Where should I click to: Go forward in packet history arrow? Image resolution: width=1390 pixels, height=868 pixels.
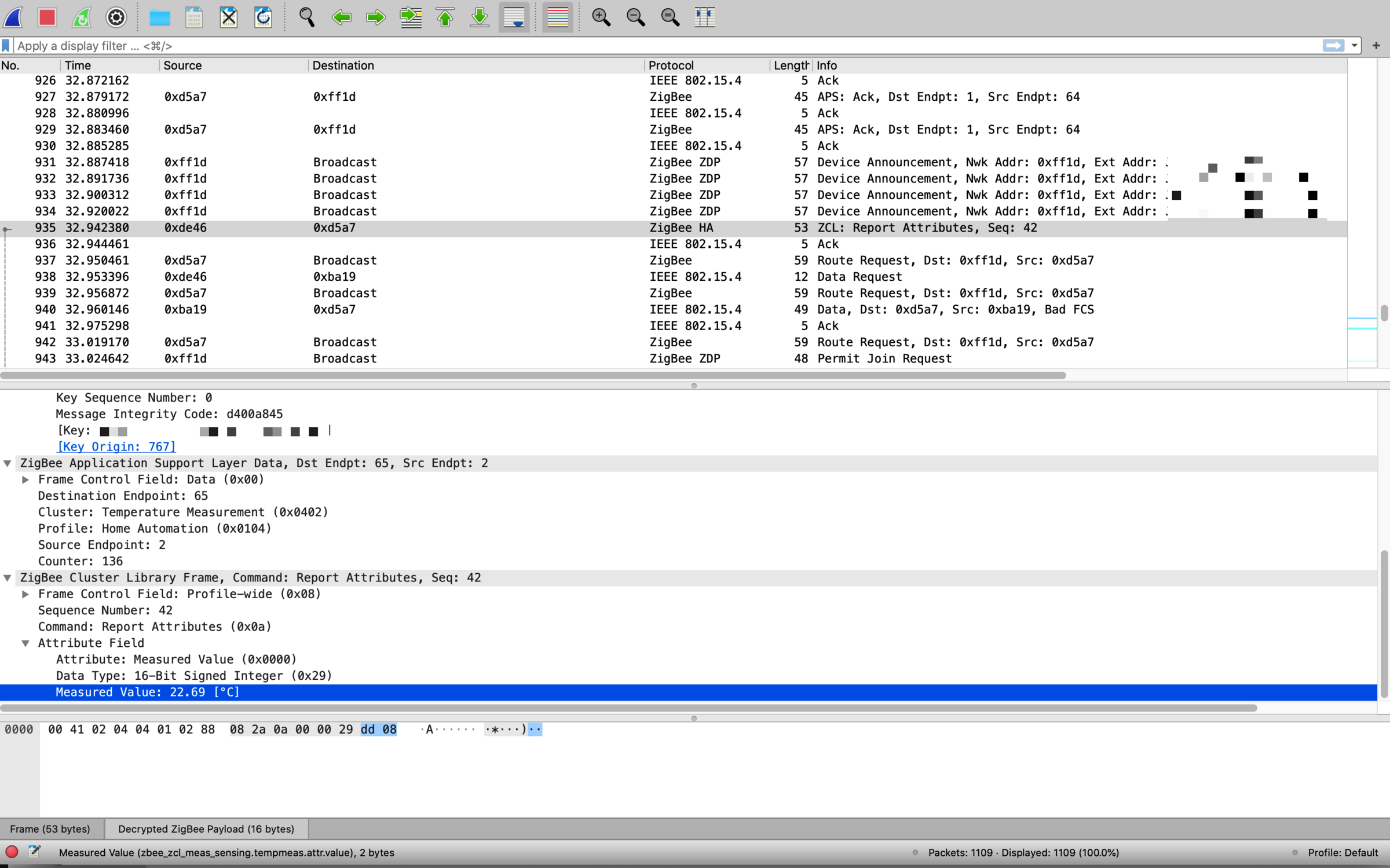(x=376, y=17)
